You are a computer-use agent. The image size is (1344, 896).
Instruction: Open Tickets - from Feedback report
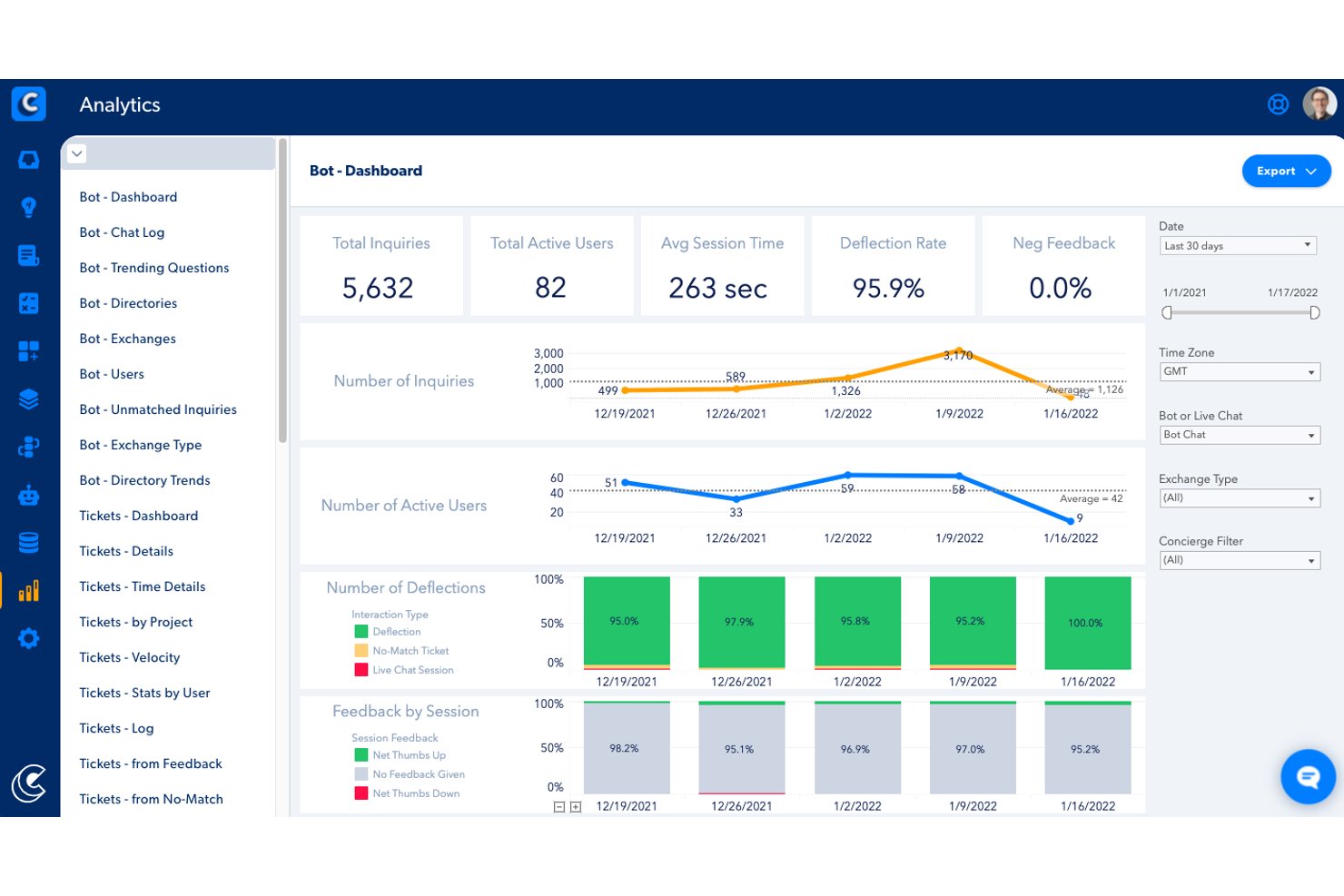tap(151, 763)
